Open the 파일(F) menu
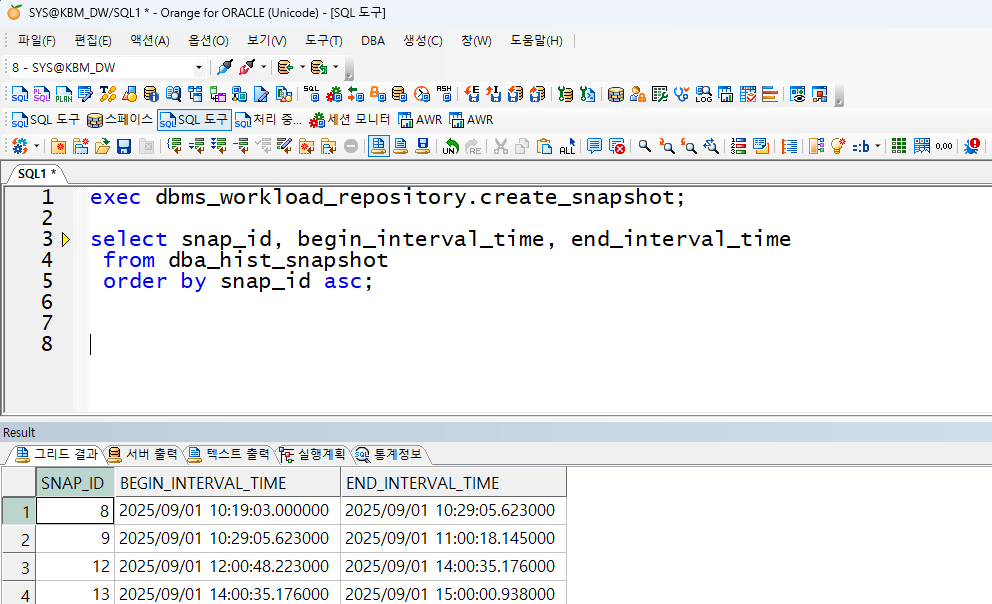 tap(37, 41)
